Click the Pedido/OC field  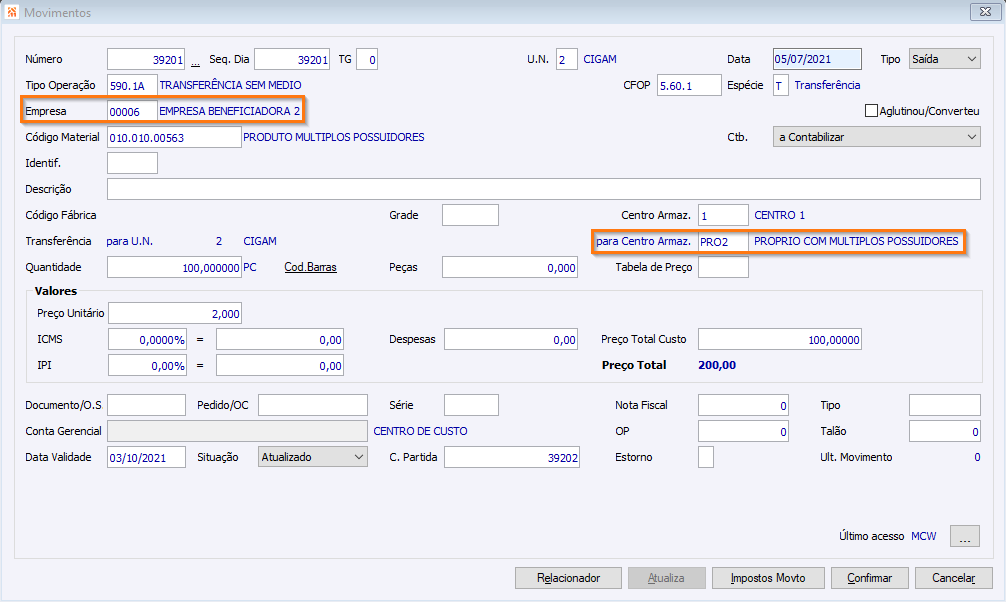pyautogui.click(x=312, y=405)
